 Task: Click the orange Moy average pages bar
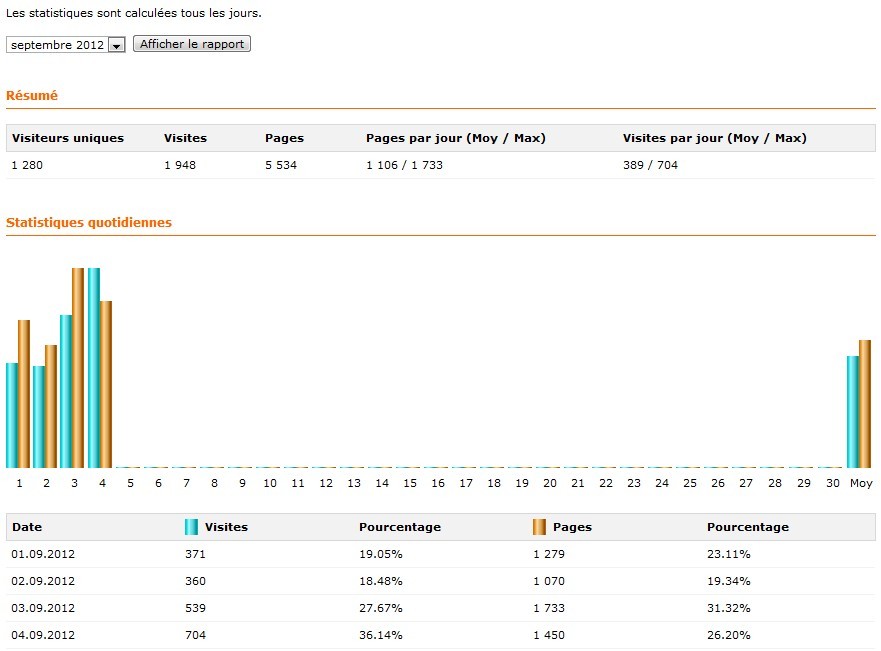865,404
